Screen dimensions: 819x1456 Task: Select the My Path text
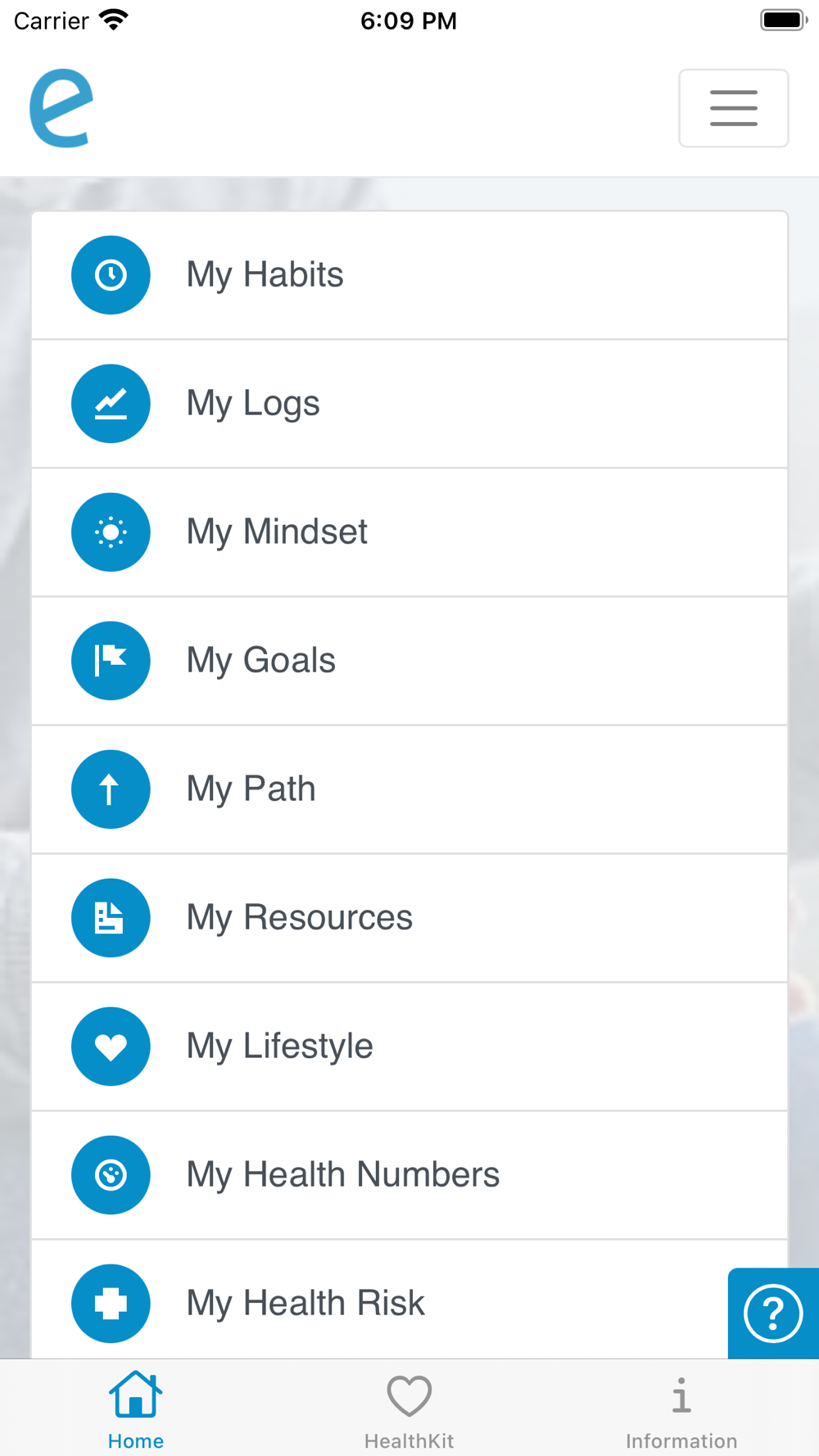(x=251, y=789)
